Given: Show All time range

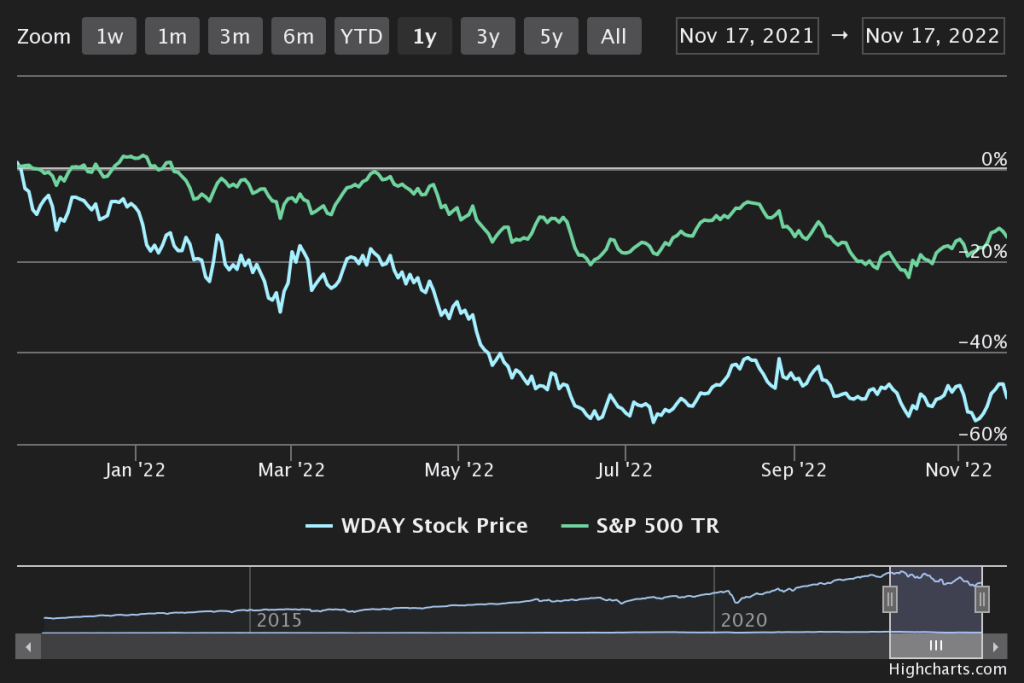Looking at the screenshot, I should (x=614, y=37).
